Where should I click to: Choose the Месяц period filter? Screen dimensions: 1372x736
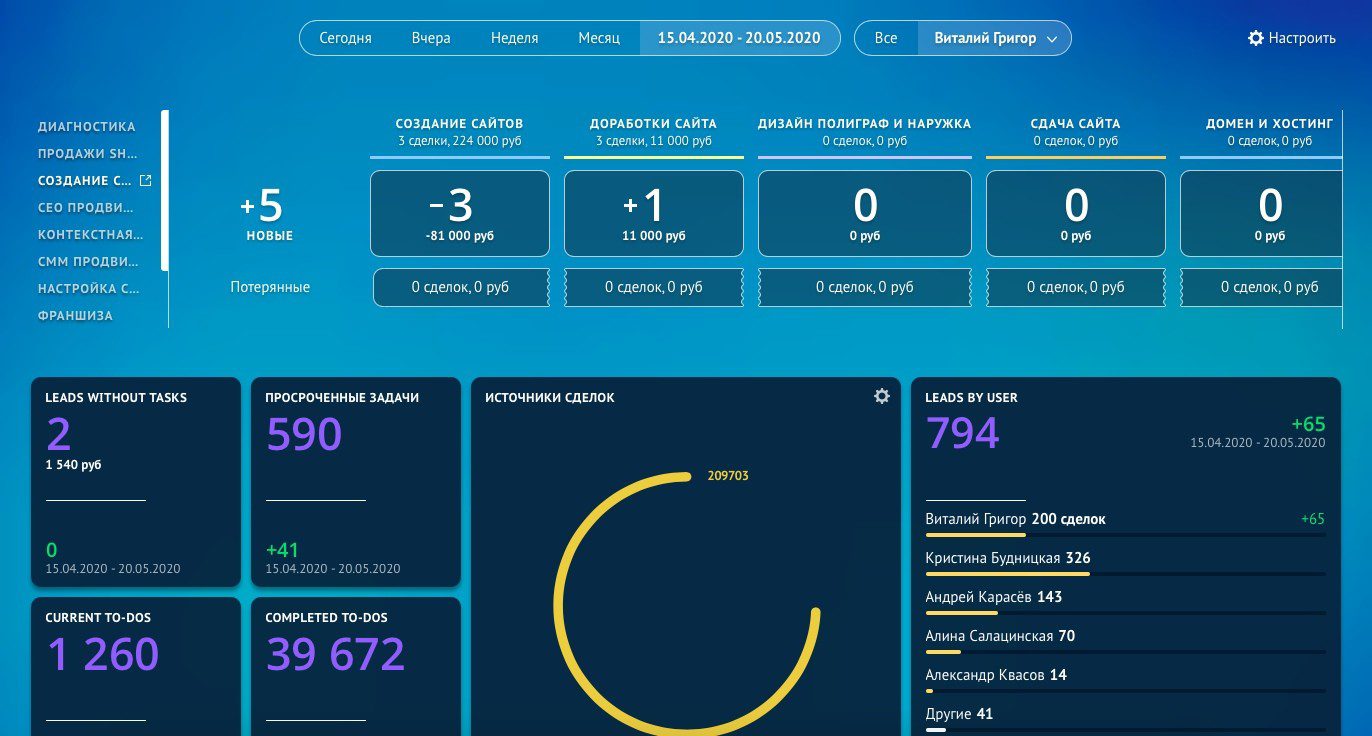click(x=599, y=38)
